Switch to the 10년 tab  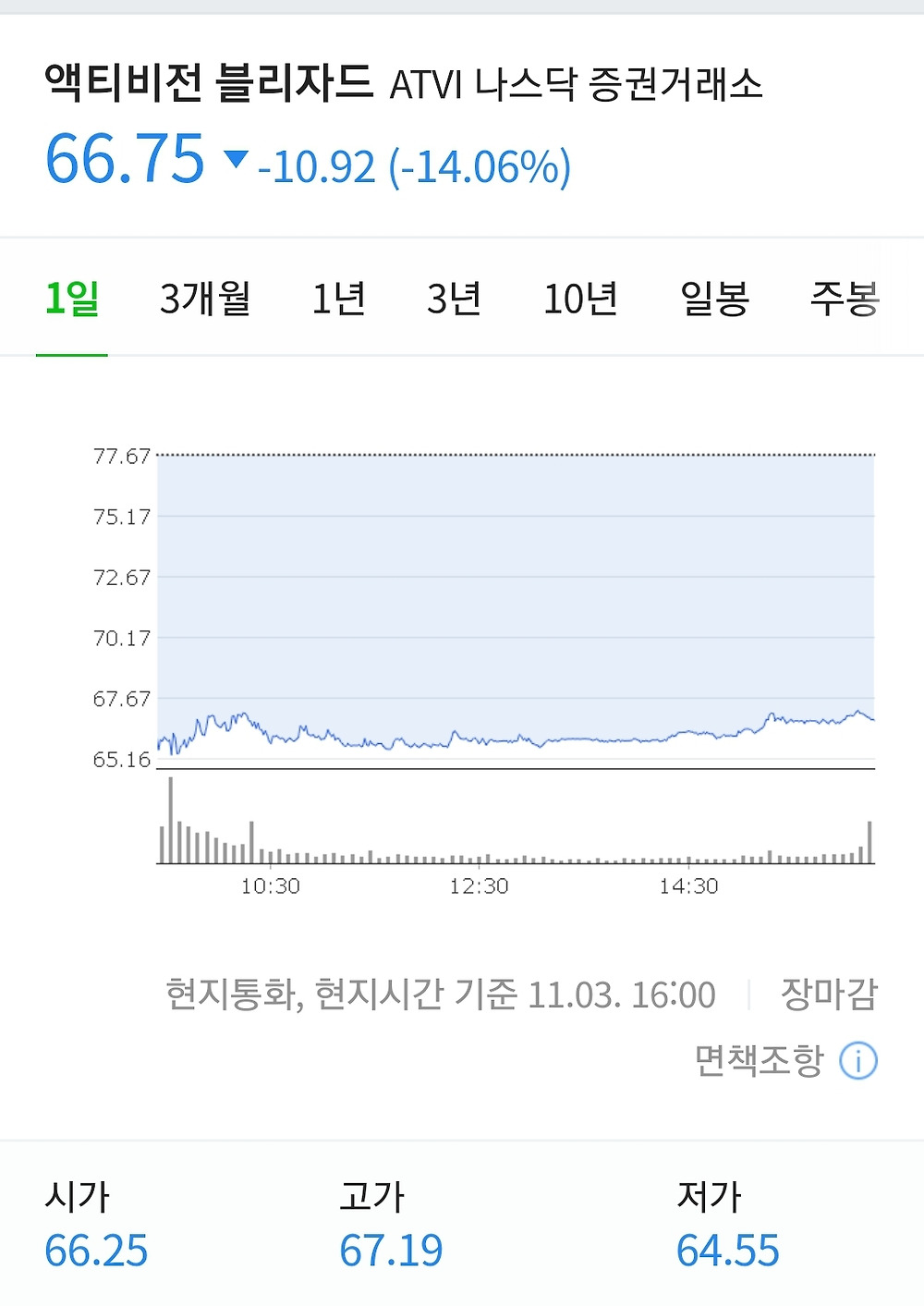(x=580, y=299)
